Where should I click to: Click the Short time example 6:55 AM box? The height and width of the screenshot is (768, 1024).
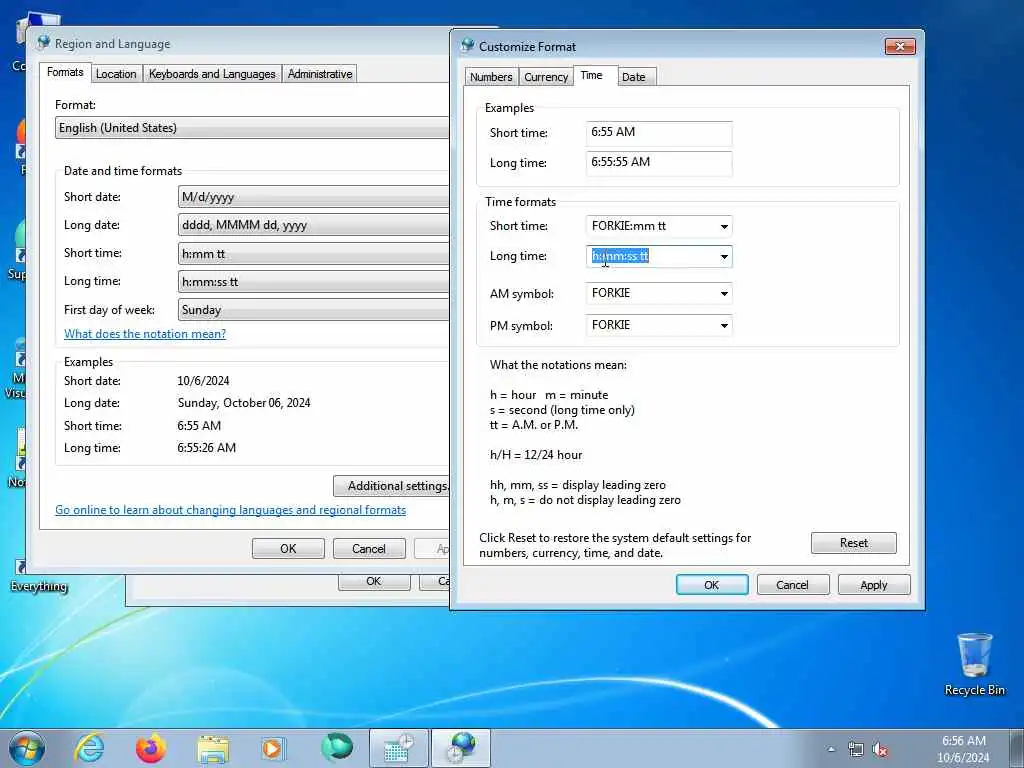(659, 133)
